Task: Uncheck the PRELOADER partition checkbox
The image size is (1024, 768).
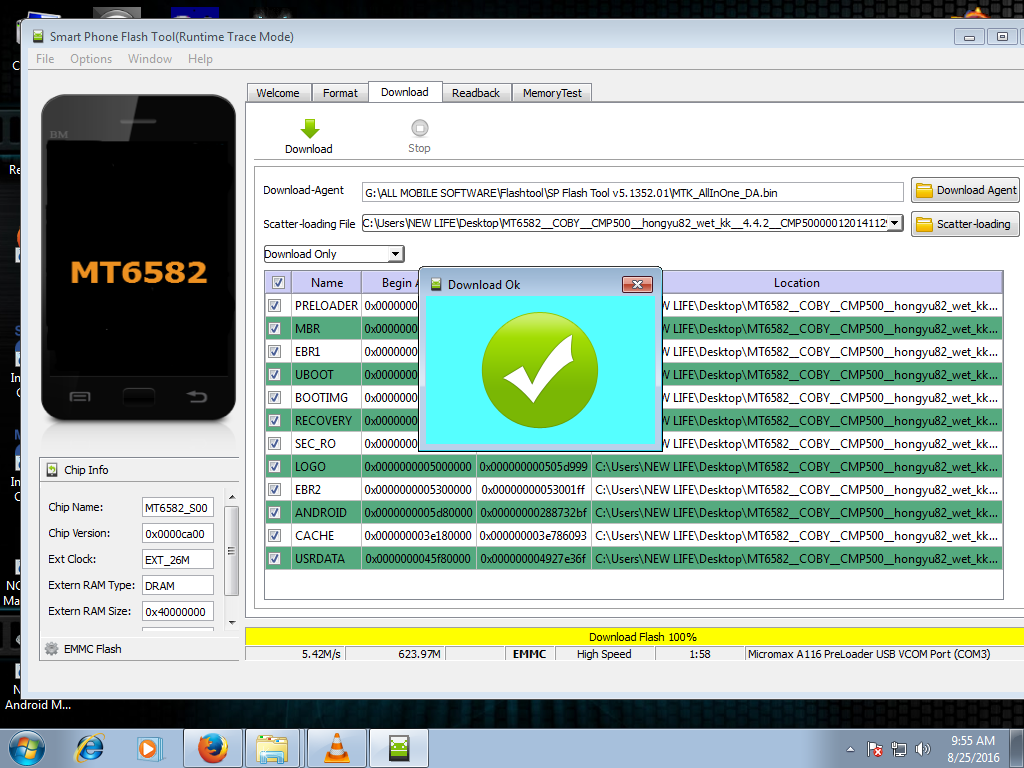Action: click(275, 305)
